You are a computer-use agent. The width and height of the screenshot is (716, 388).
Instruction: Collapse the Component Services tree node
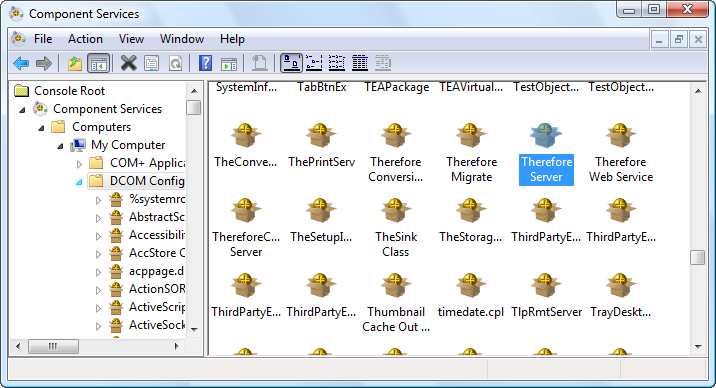click(22, 110)
